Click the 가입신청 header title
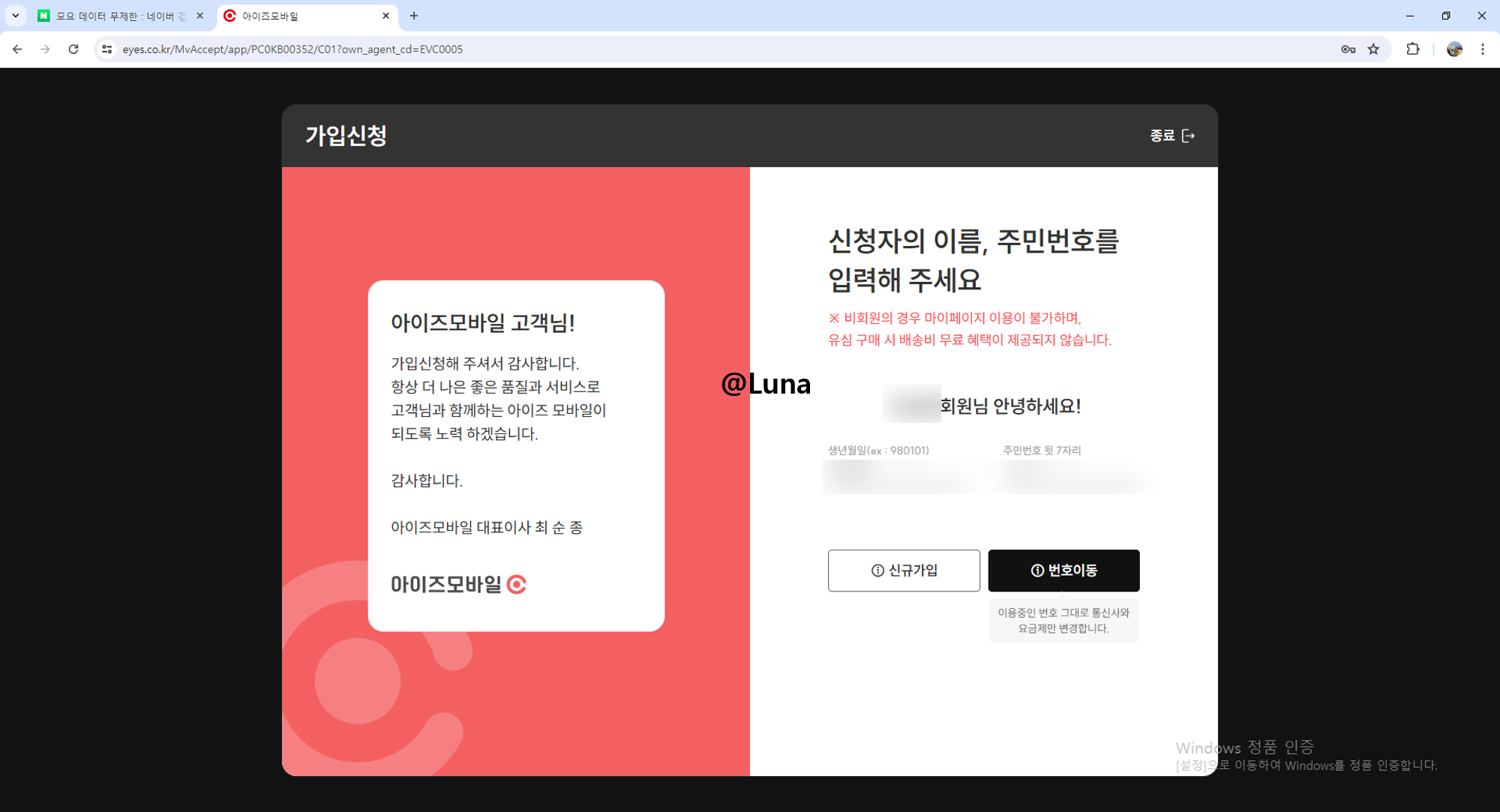Screen dimensions: 1500x812 click(346, 136)
